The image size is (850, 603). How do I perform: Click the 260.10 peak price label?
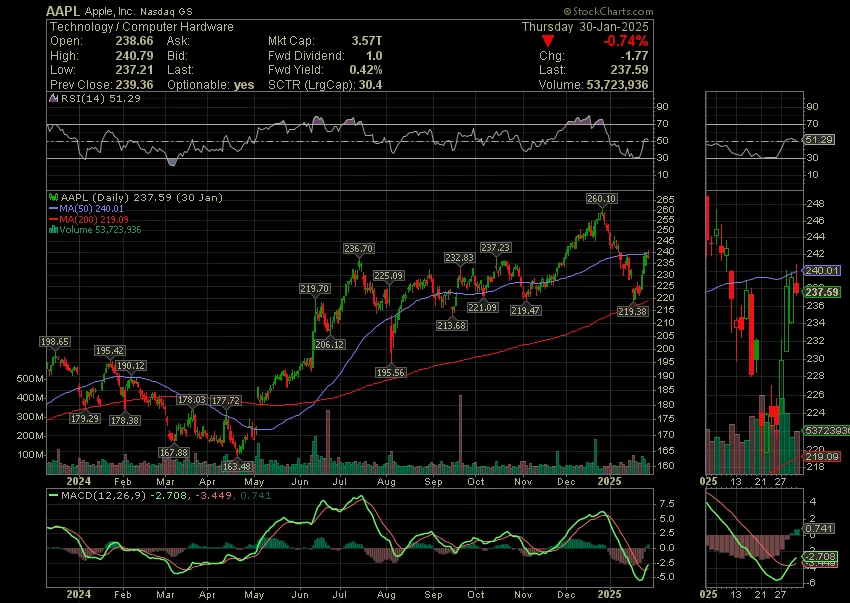coord(601,199)
